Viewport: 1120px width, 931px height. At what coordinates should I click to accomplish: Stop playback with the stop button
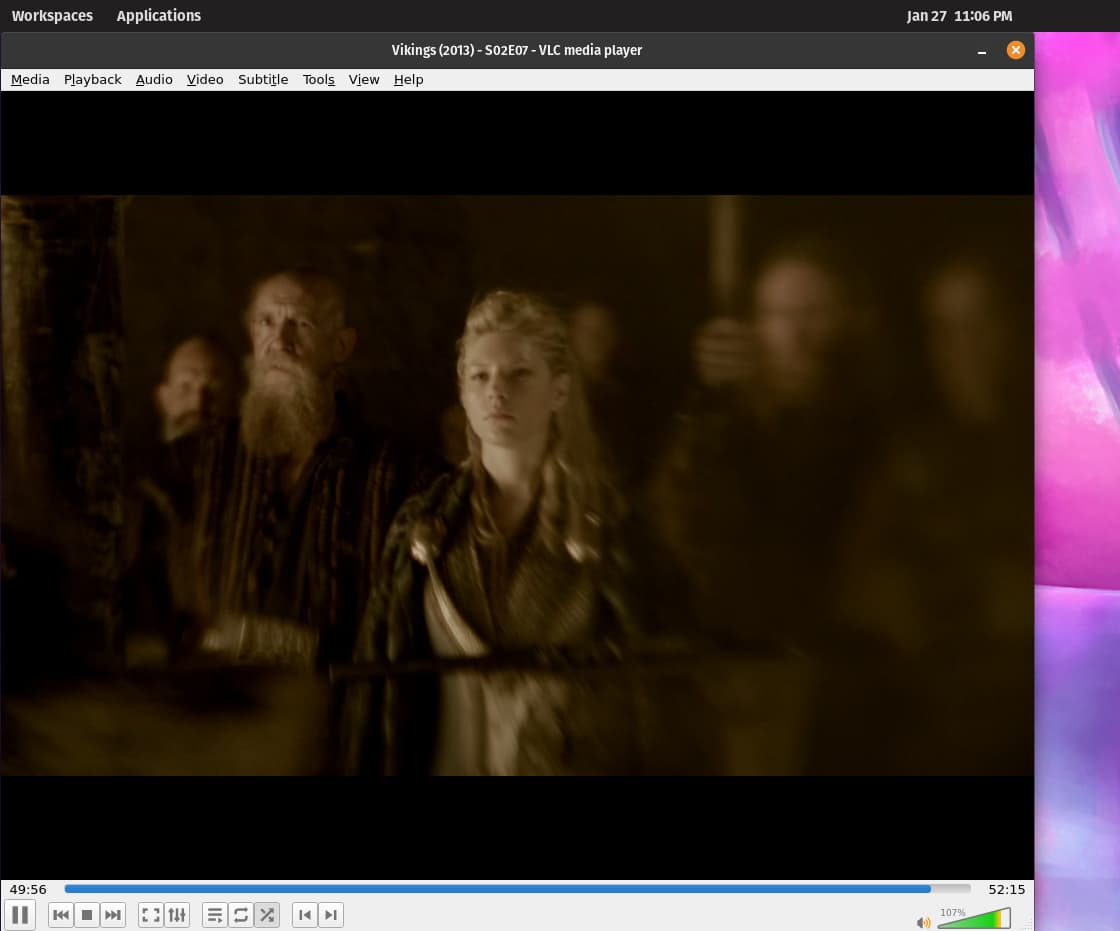pos(87,915)
